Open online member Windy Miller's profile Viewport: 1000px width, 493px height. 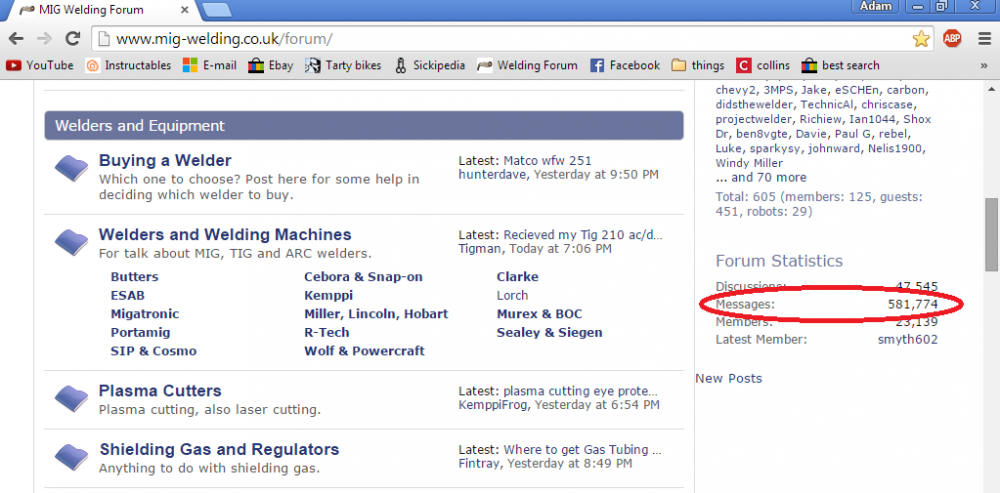click(x=749, y=163)
